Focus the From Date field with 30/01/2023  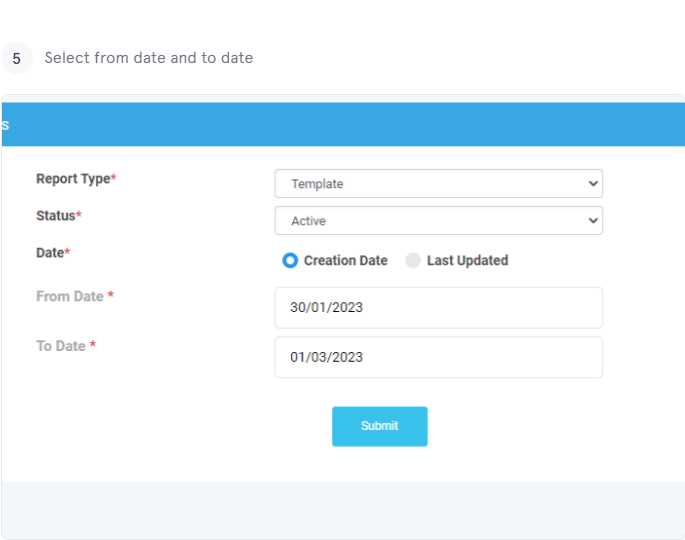tap(439, 308)
